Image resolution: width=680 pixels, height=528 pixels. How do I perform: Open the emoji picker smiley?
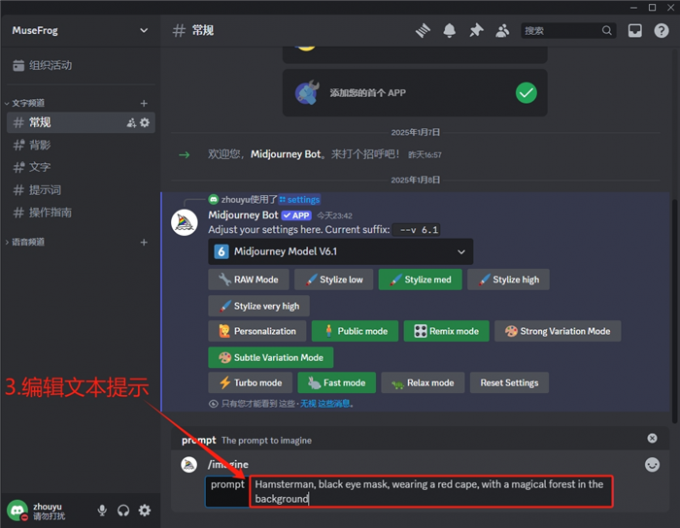652,465
